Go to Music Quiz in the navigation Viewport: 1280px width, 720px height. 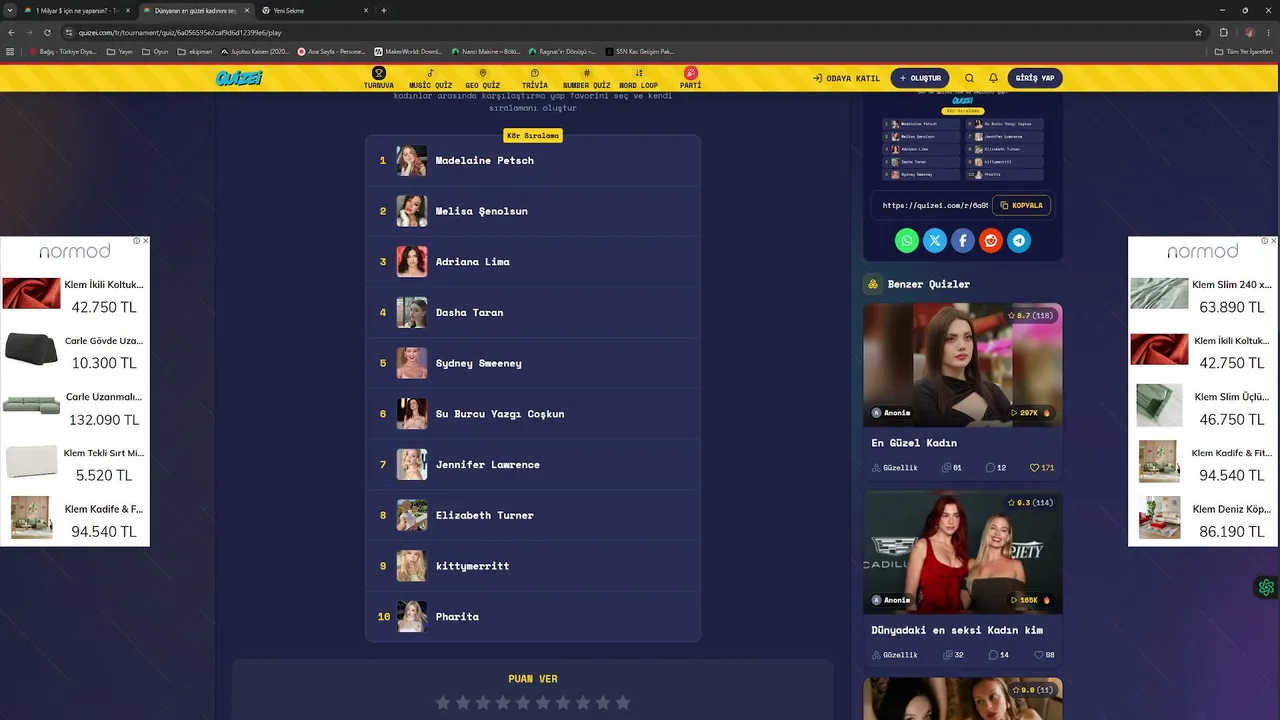click(x=430, y=78)
